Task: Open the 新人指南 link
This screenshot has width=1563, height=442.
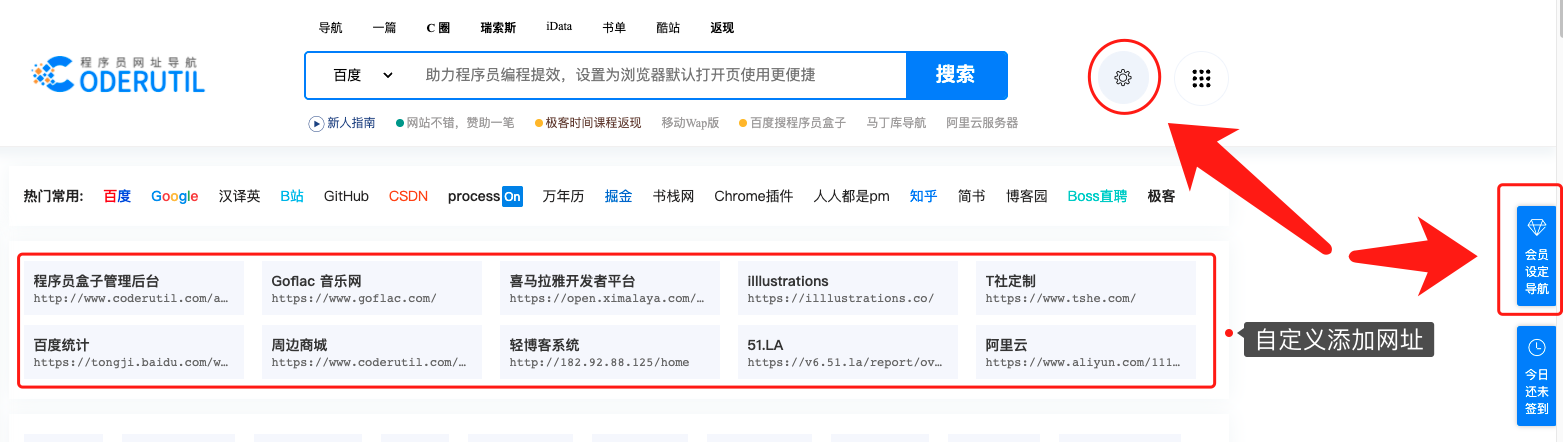Action: pyautogui.click(x=351, y=123)
